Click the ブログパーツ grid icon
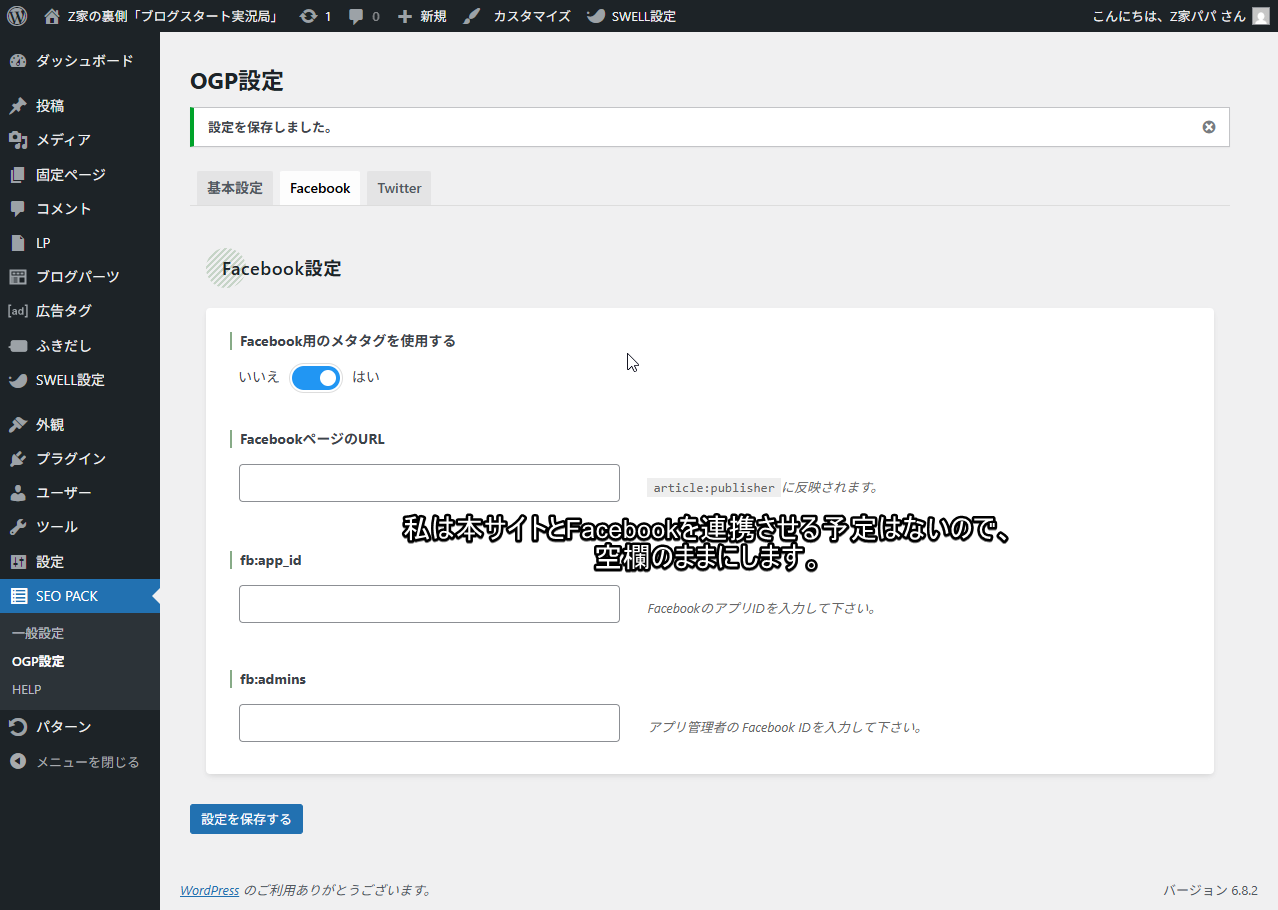1278x910 pixels. coord(17,277)
